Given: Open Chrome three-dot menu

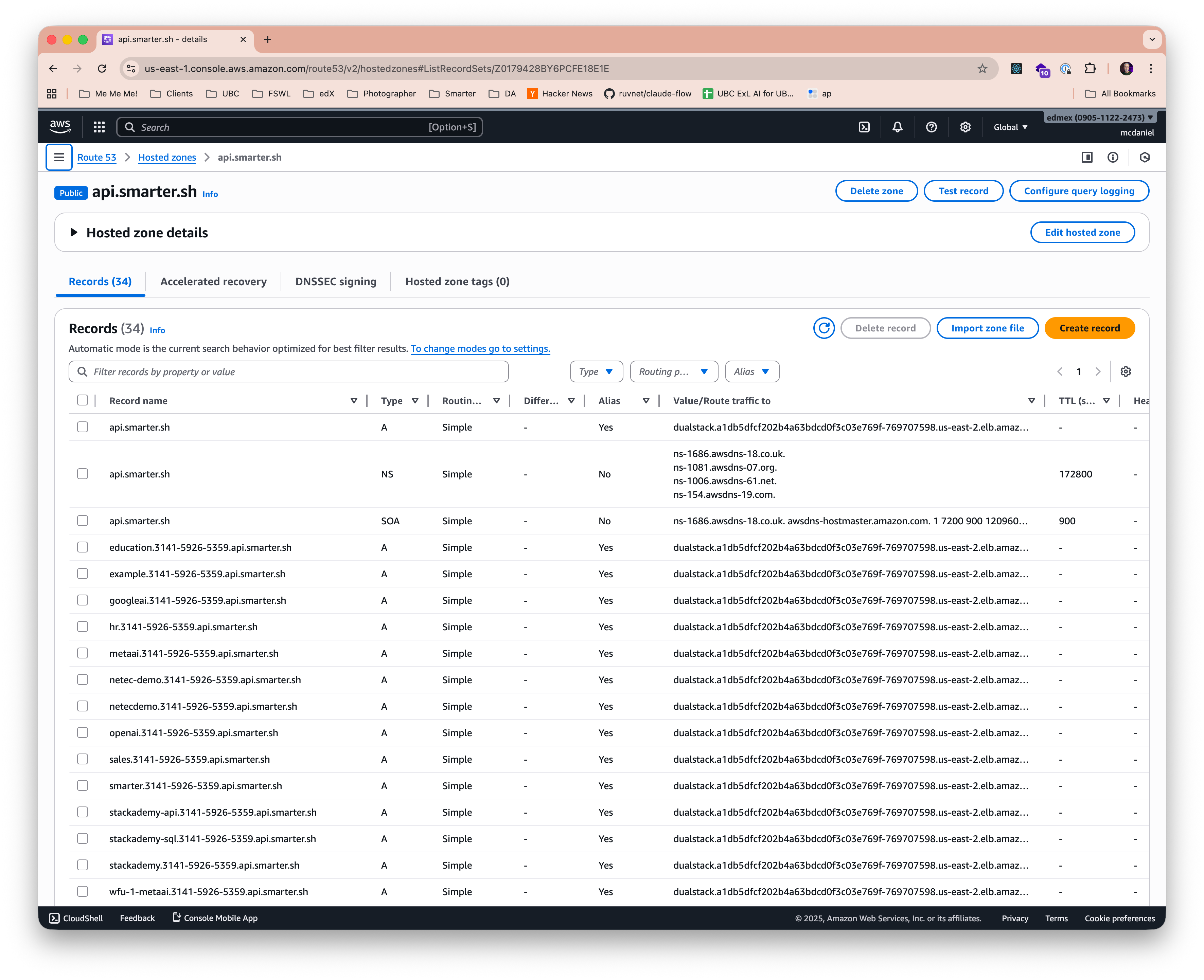Looking at the screenshot, I should [1151, 68].
